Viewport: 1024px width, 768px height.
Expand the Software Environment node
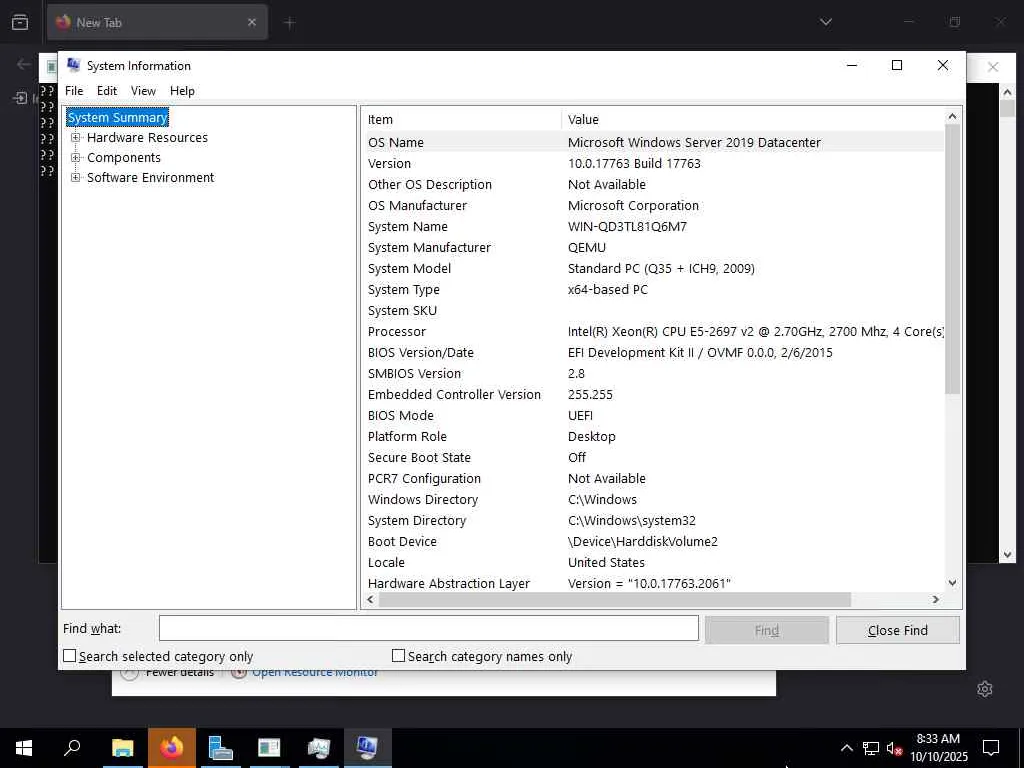click(x=76, y=178)
